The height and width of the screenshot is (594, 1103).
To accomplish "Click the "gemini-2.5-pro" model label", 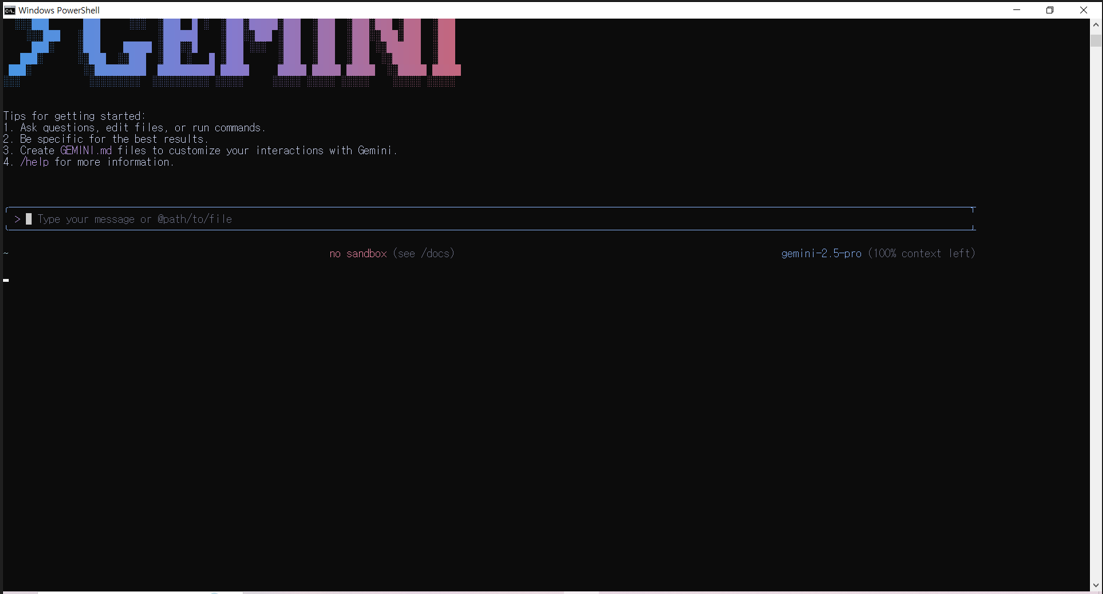I will coord(821,253).
